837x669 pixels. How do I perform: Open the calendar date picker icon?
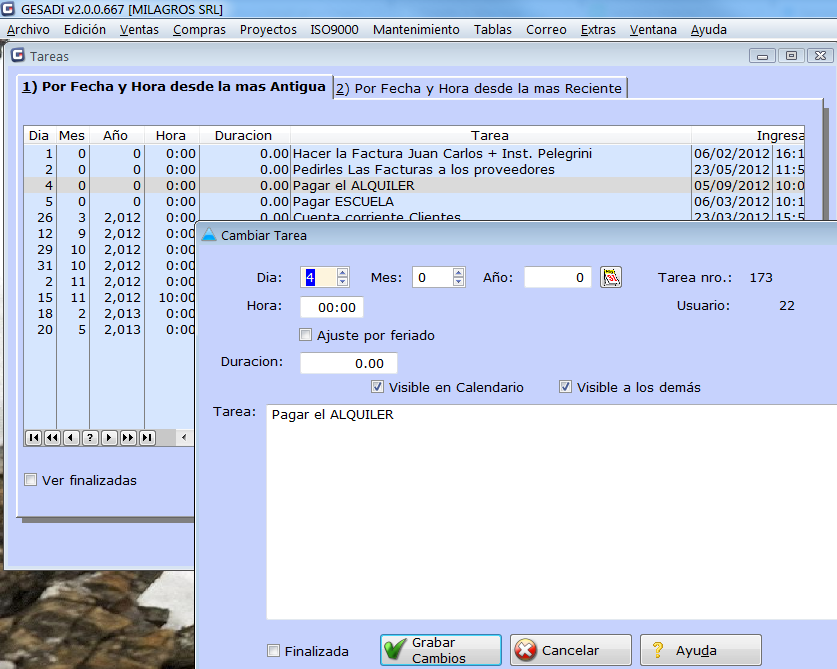pos(611,278)
